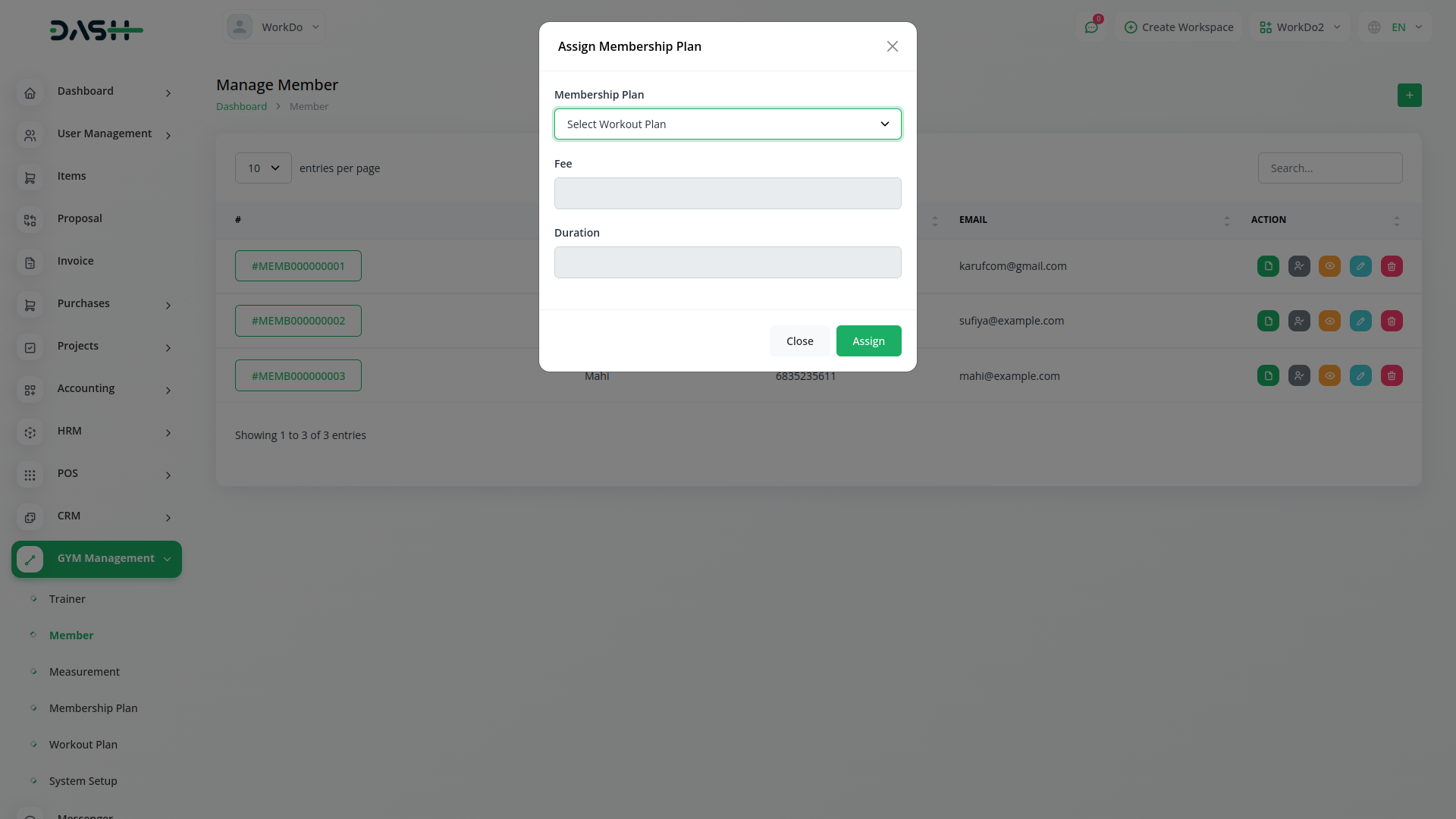Open the member link #MEMB000000002
Screen dimensions: 1456x819
click(x=298, y=321)
